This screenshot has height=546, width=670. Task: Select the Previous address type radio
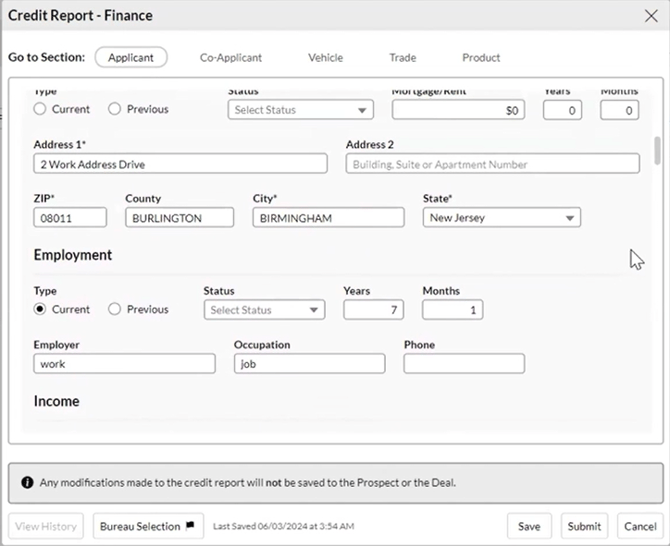(x=114, y=109)
